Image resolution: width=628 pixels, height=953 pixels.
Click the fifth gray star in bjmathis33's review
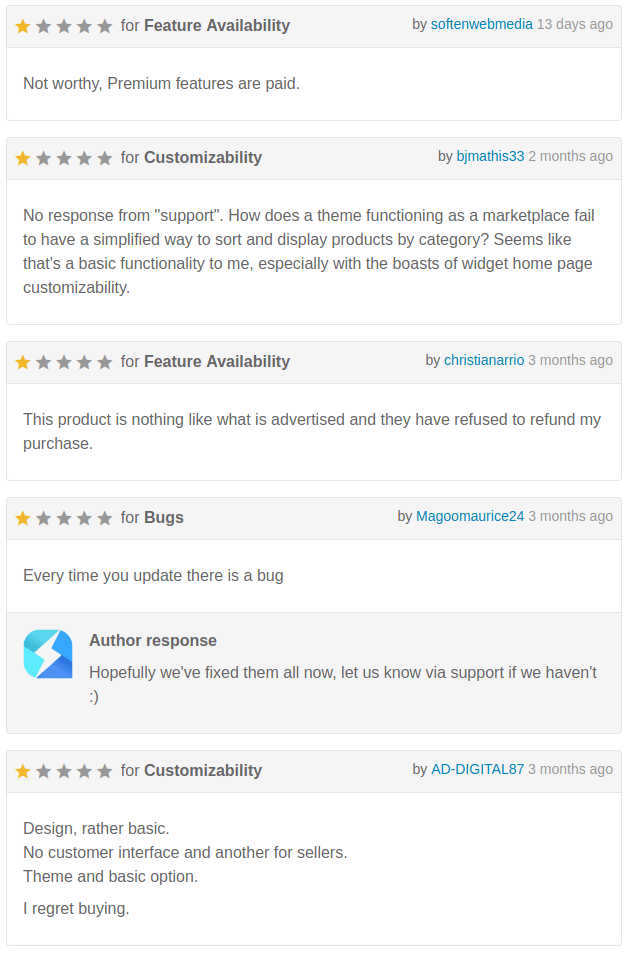pos(105,158)
